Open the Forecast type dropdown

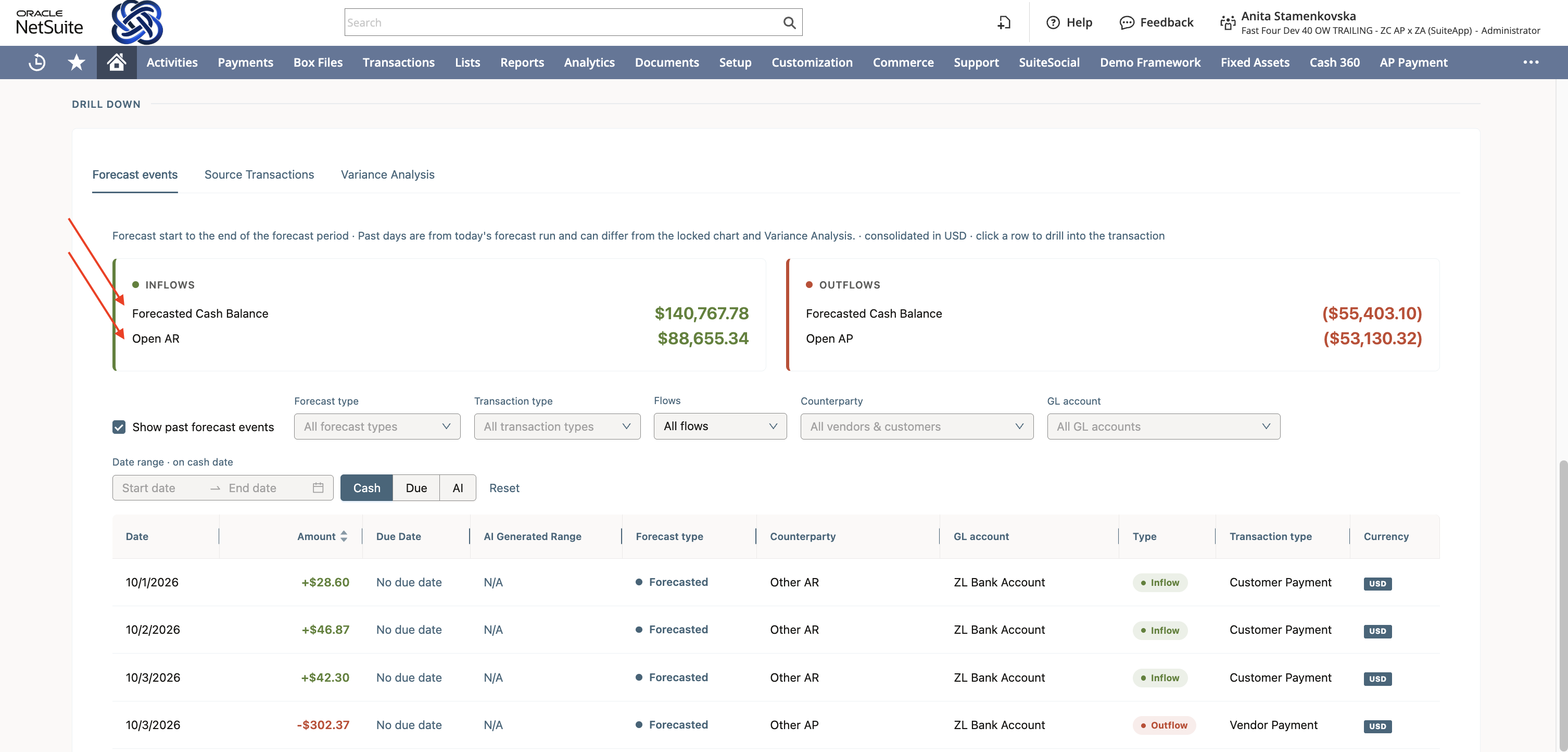click(x=377, y=426)
